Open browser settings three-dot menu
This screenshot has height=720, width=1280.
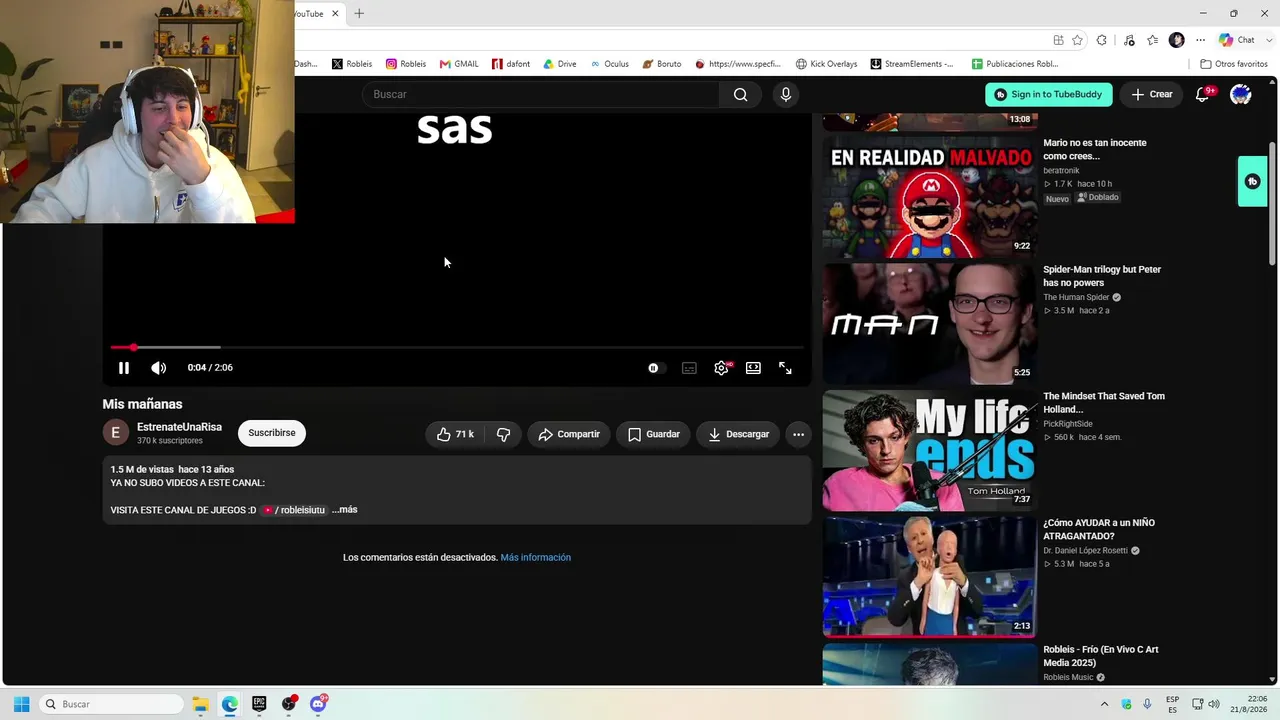(x=1201, y=40)
